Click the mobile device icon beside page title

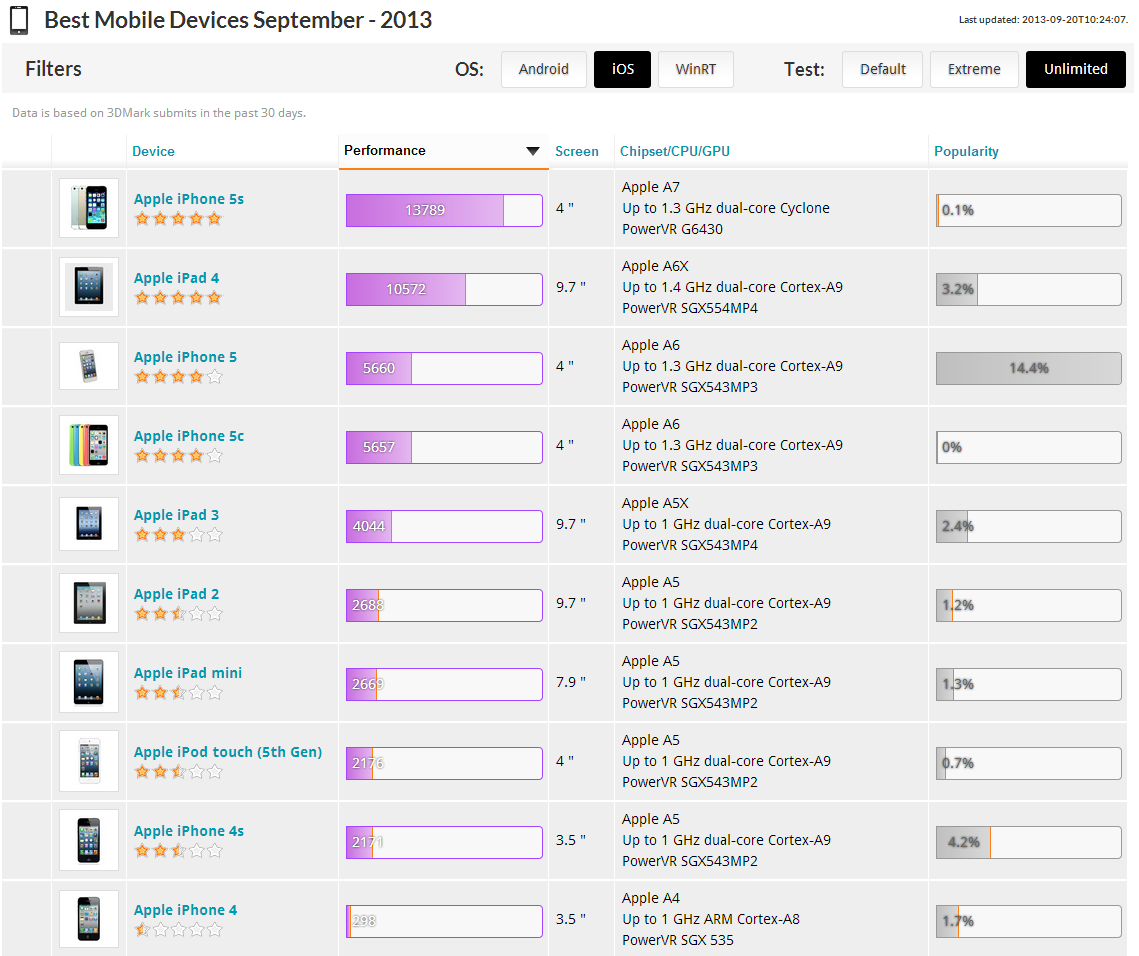(x=19, y=20)
